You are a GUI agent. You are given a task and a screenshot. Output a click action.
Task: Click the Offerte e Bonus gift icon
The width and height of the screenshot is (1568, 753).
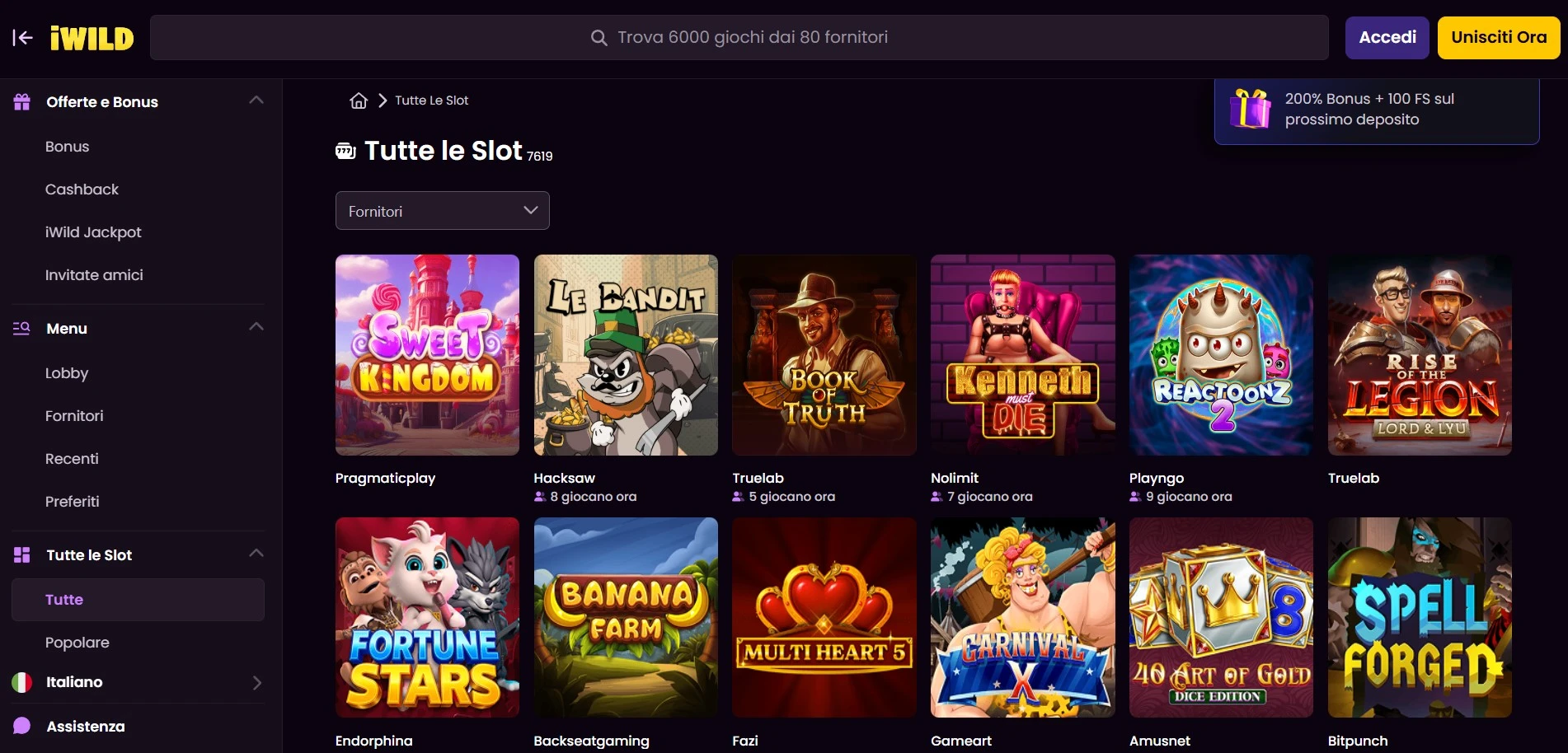pos(22,102)
